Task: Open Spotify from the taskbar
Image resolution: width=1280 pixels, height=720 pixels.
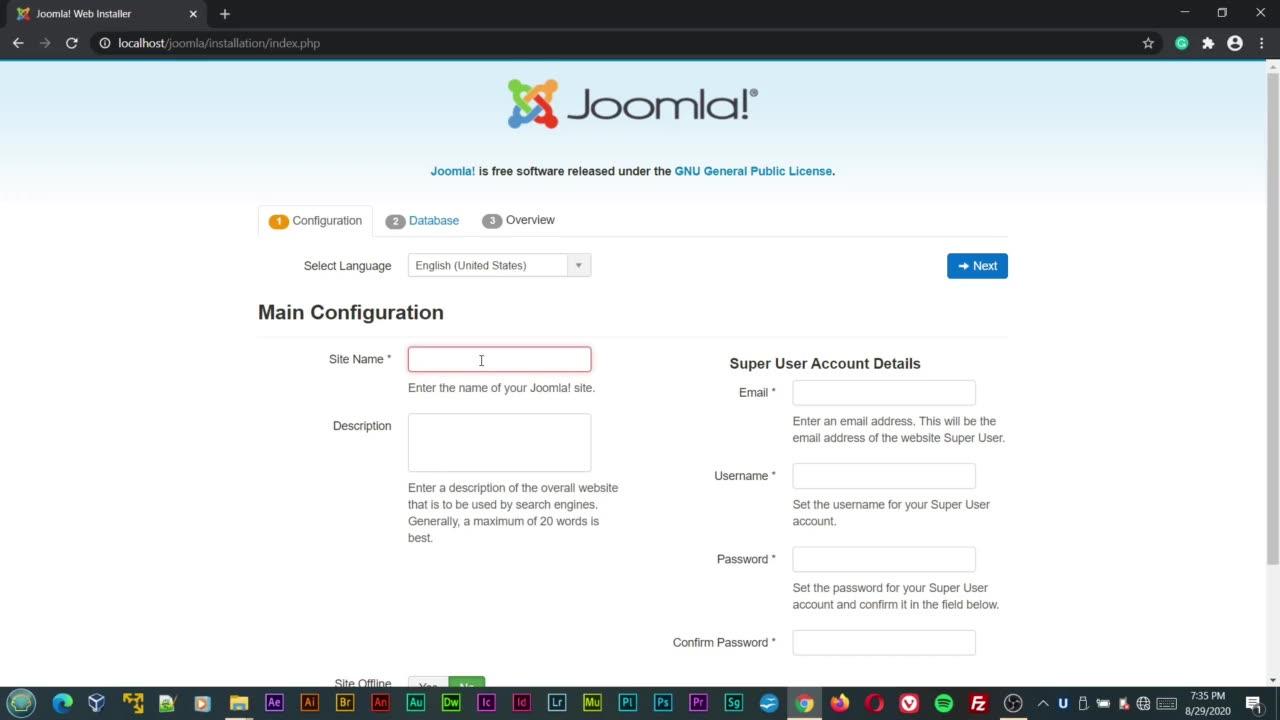Action: pyautogui.click(x=944, y=703)
